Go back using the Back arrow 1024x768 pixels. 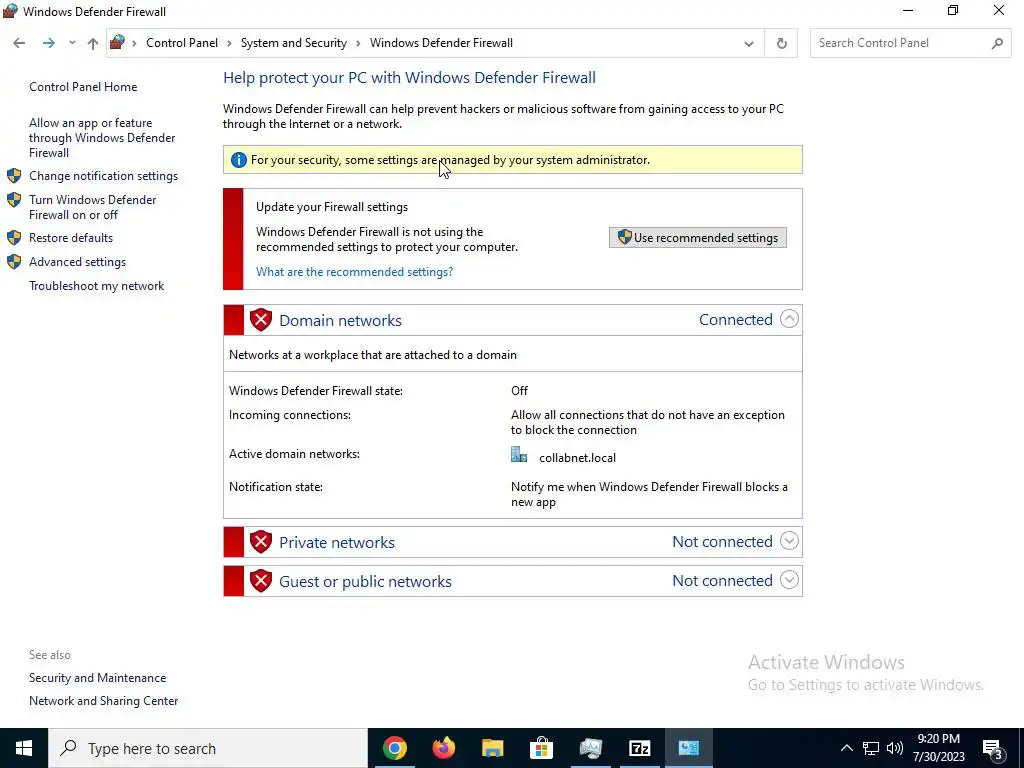(19, 43)
